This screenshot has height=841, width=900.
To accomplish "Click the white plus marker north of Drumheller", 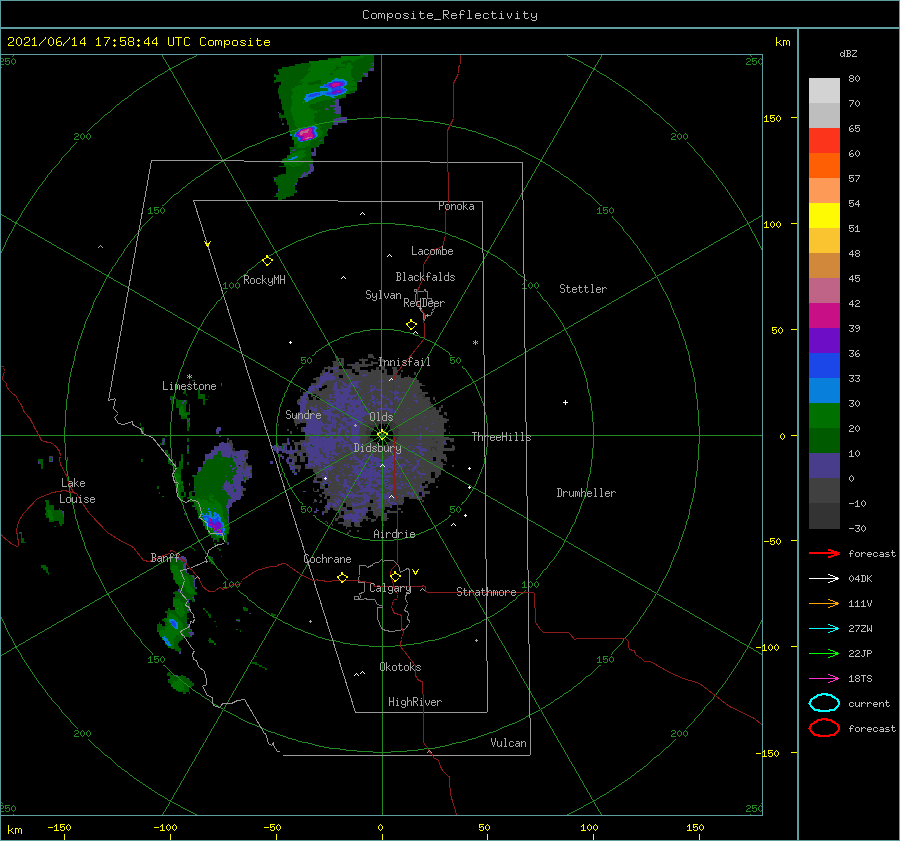I will coord(565,402).
